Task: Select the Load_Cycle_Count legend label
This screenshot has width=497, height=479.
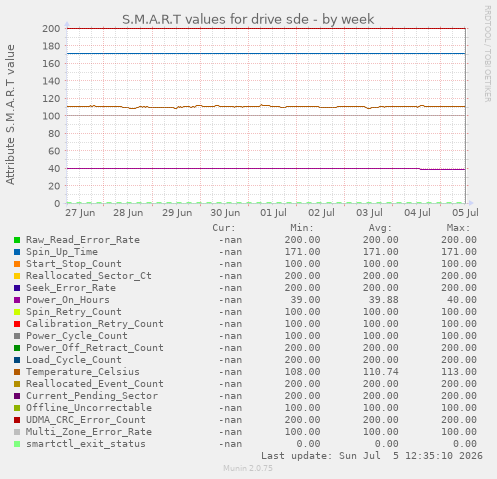Action: tap(74, 360)
